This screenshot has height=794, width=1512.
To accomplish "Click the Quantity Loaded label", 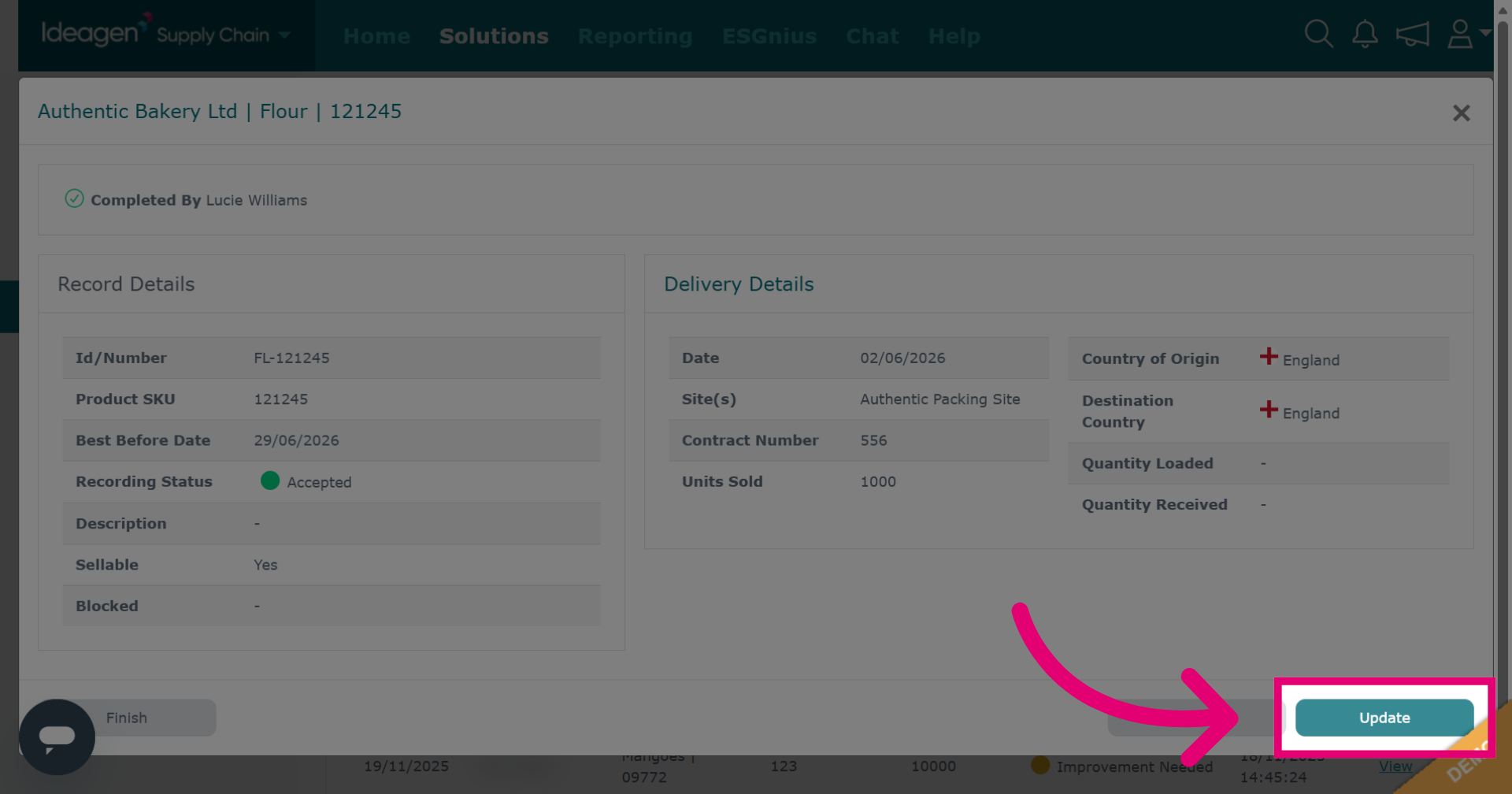I will (1147, 463).
